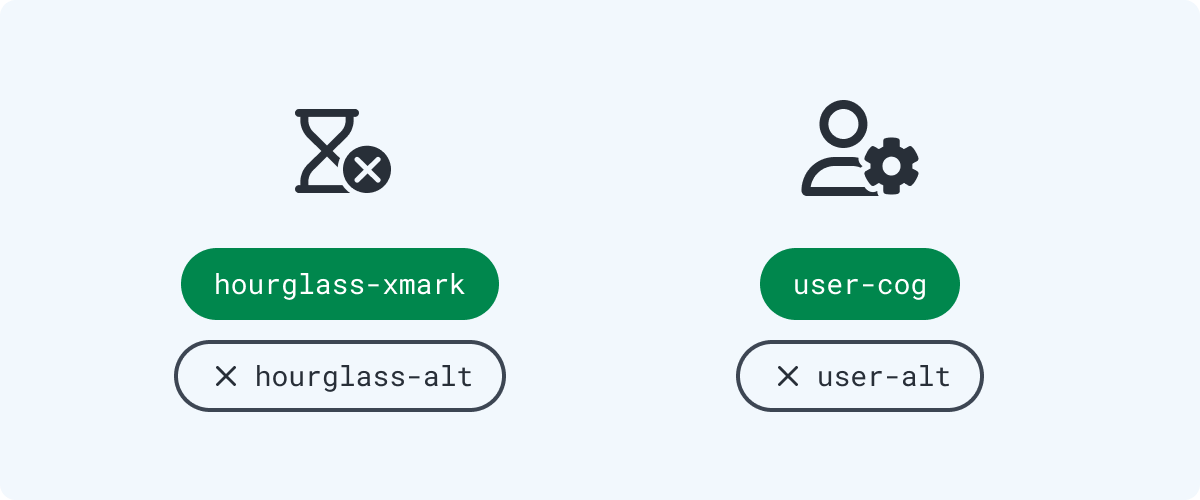The width and height of the screenshot is (1200, 500).
Task: Click the gear badge on the user icon
Action: pyautogui.click(x=892, y=165)
